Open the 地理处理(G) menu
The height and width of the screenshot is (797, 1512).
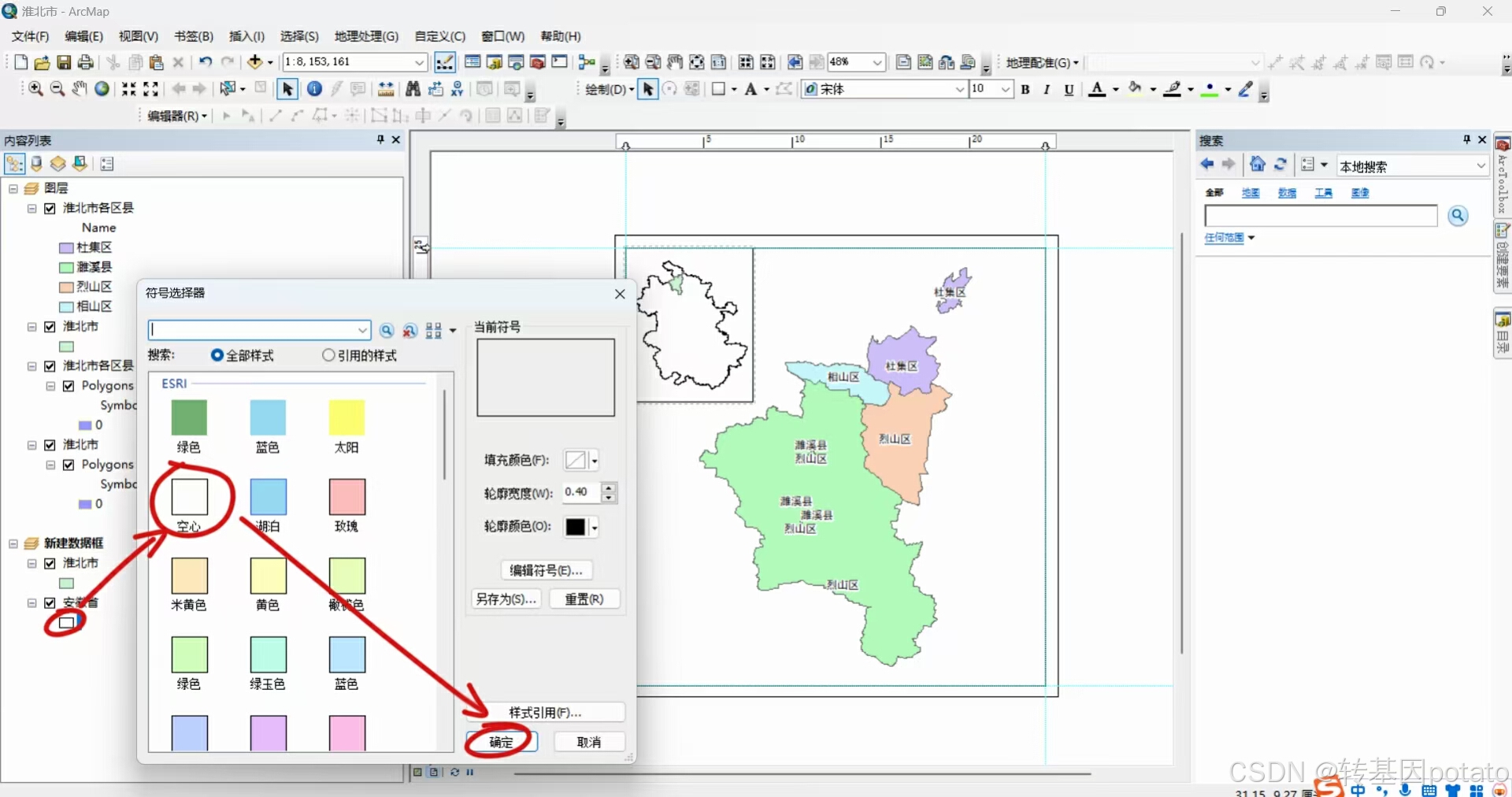366,36
